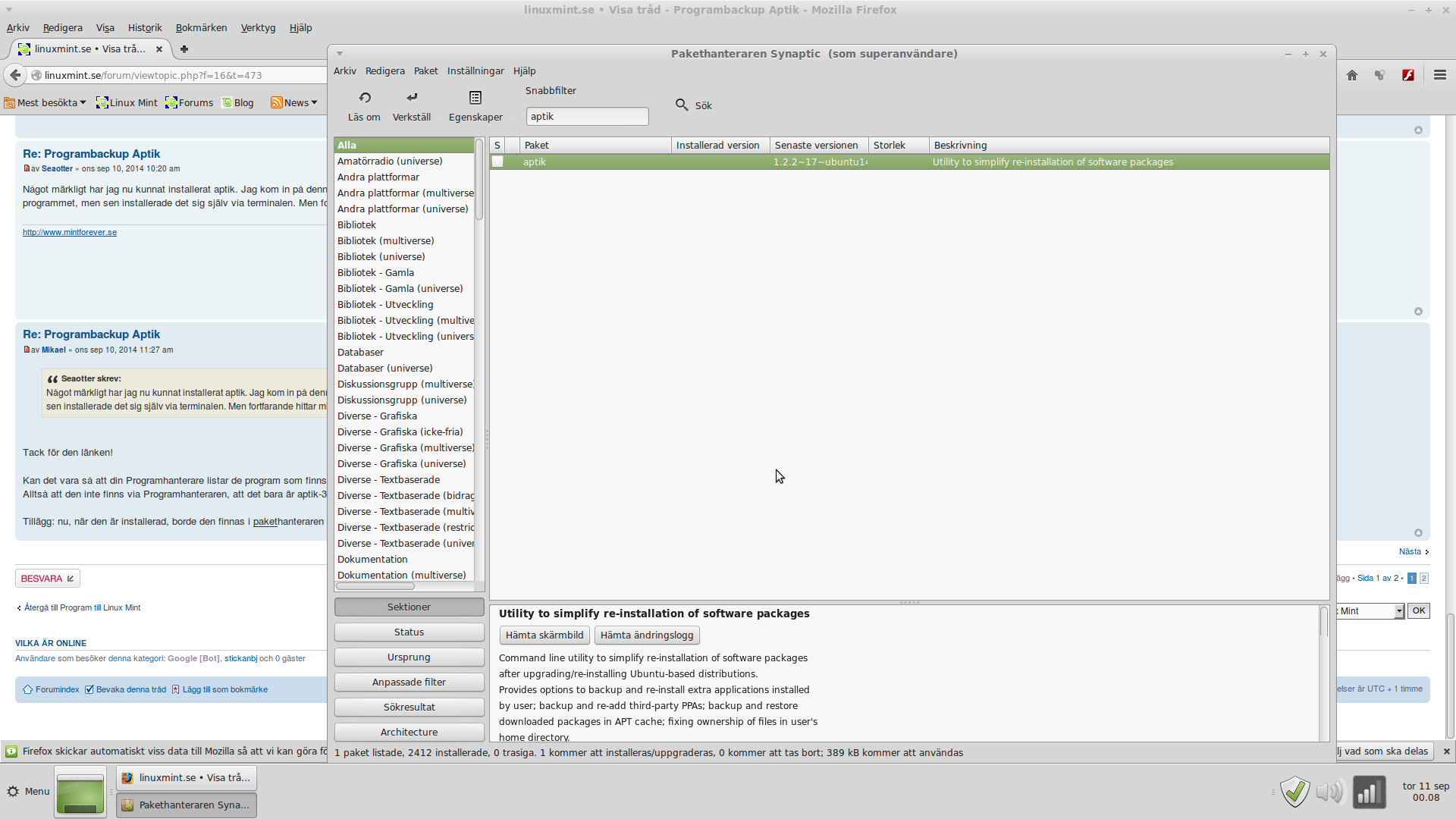Click the section list vertical scrollbar
Screen dimensions: 1456x819
[x=479, y=179]
